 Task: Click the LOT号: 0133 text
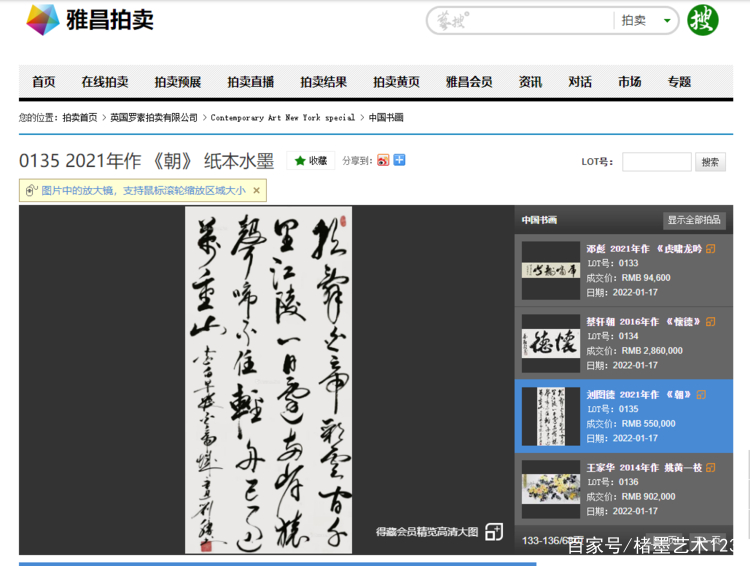[613, 263]
